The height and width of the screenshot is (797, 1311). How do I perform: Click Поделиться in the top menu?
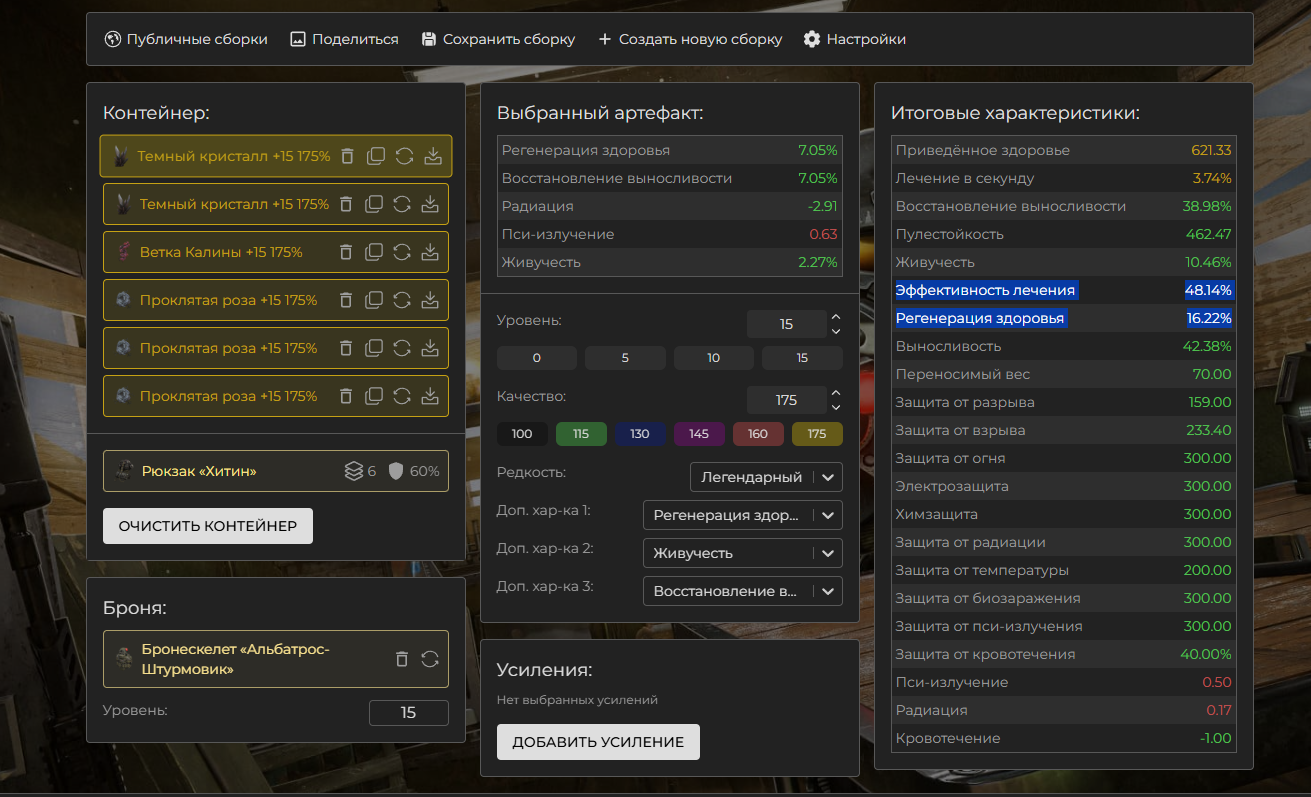tap(344, 39)
